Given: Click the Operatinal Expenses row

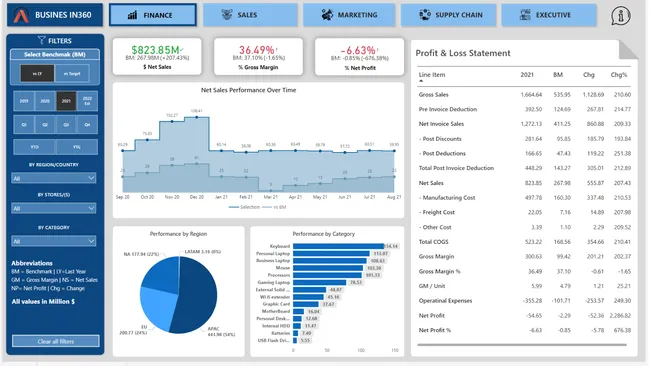Looking at the screenshot, I should click(x=524, y=301).
